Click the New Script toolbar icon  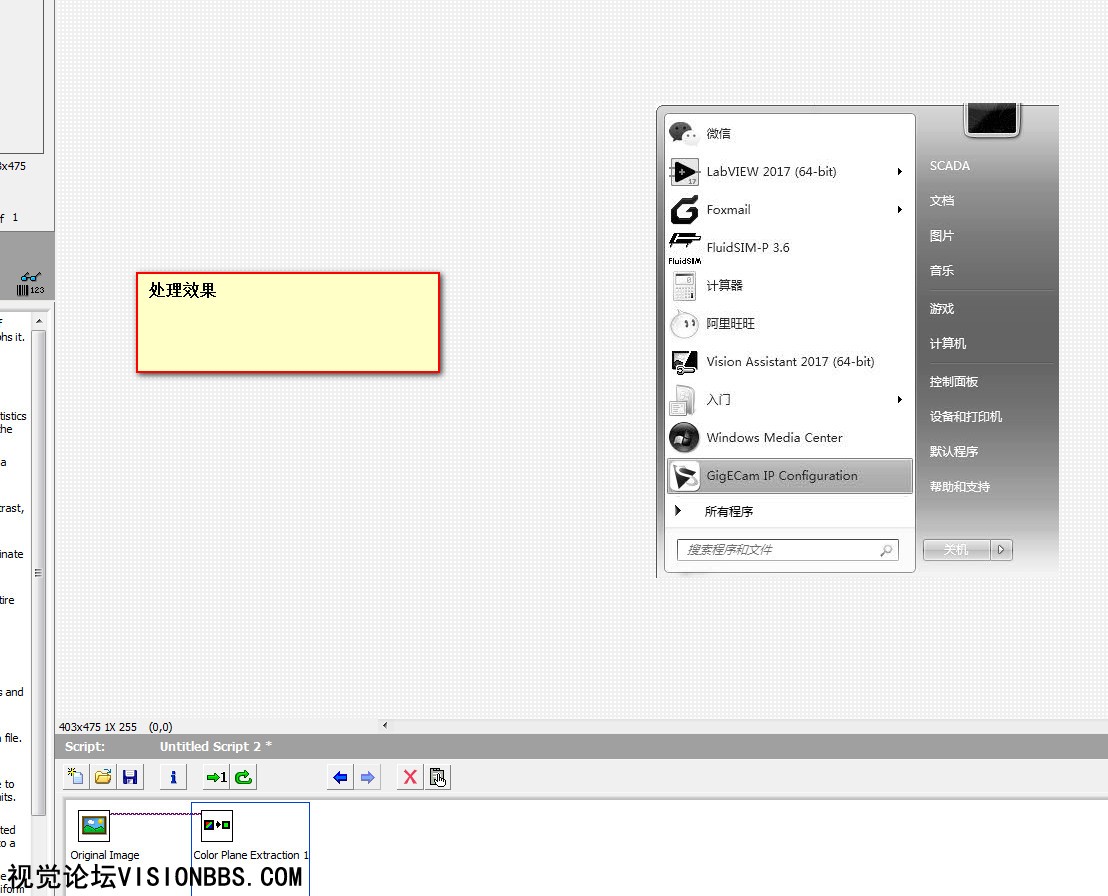[76, 777]
